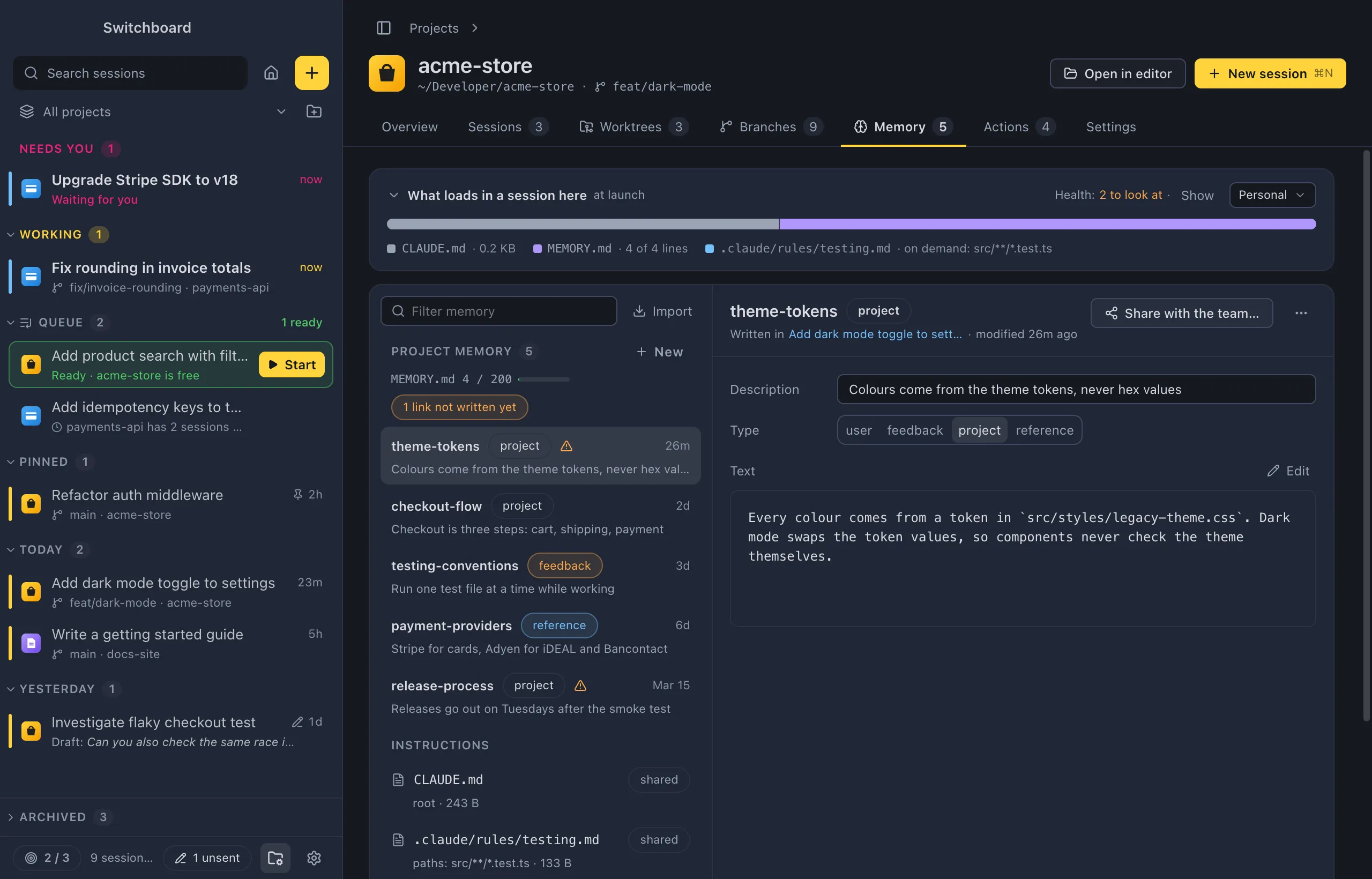This screenshot has height=879, width=1372.
Task: Click the purple MEMORY.md segment of load bar
Action: coord(1047,225)
